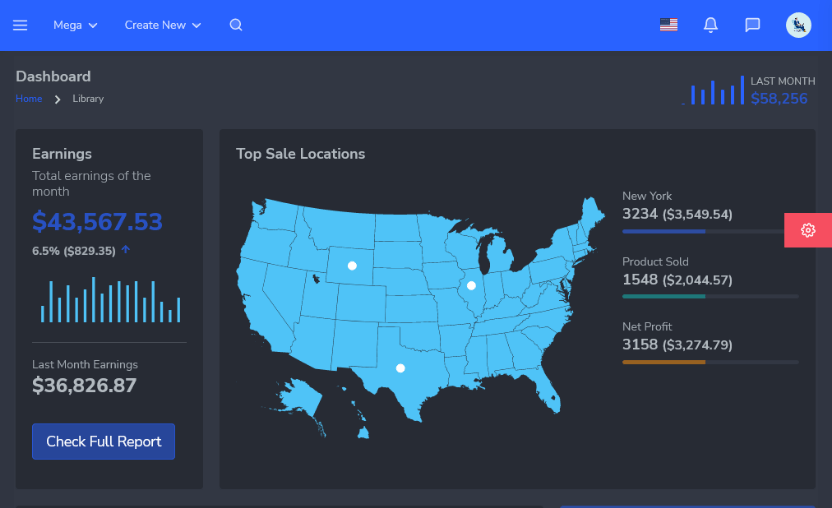Click the Net Profit progress bar
The image size is (832, 508).
tap(710, 362)
